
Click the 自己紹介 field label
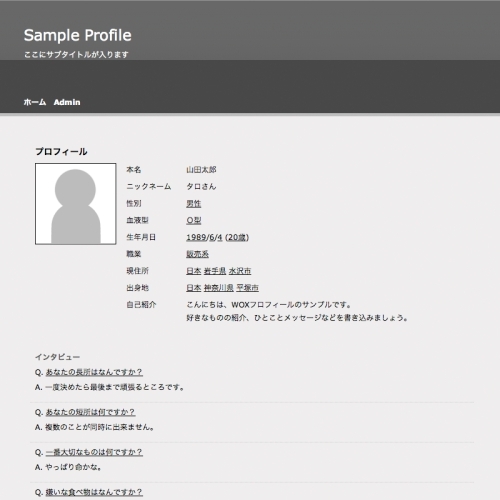click(141, 305)
